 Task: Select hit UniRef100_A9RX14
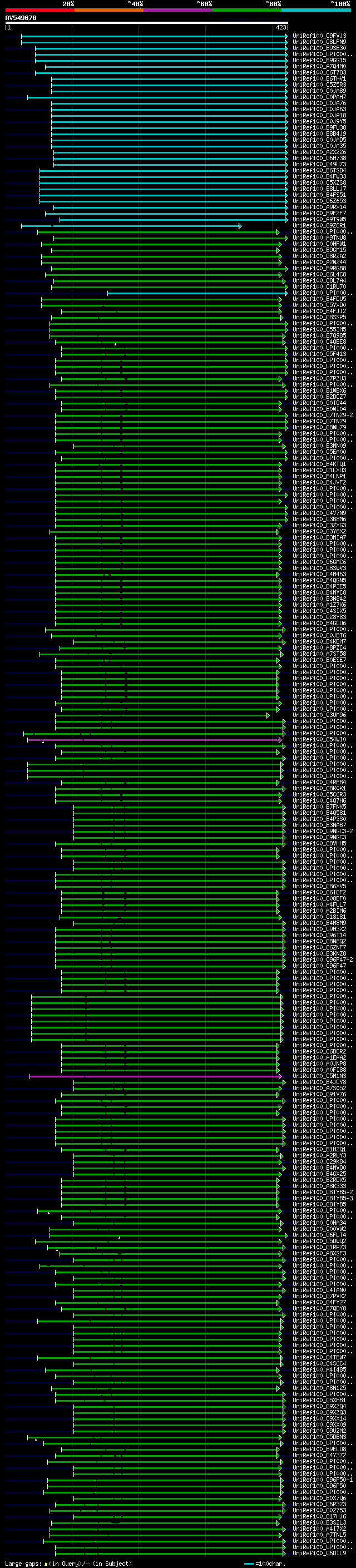tap(319, 207)
